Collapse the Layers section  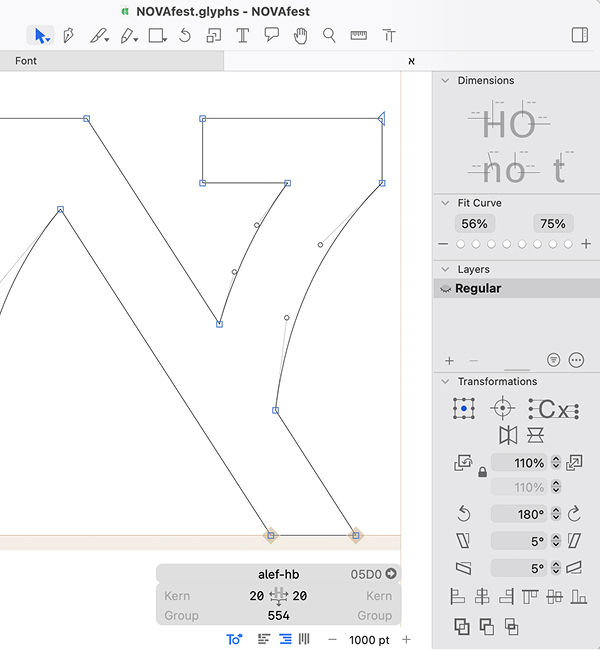pos(445,269)
